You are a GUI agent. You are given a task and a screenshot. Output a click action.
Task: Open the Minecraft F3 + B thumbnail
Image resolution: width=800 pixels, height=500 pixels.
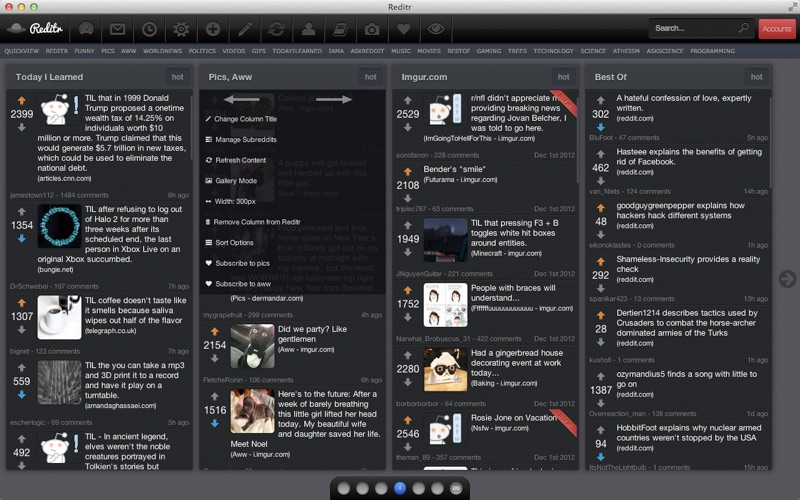tap(445, 240)
